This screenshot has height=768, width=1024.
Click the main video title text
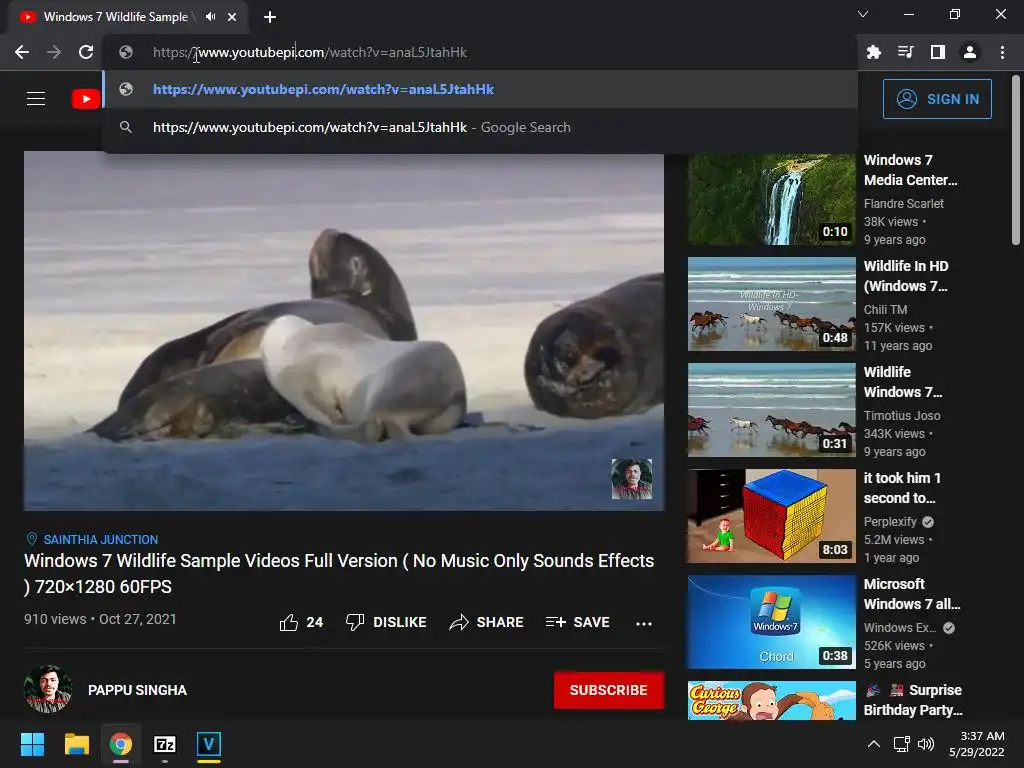pyautogui.click(x=339, y=573)
